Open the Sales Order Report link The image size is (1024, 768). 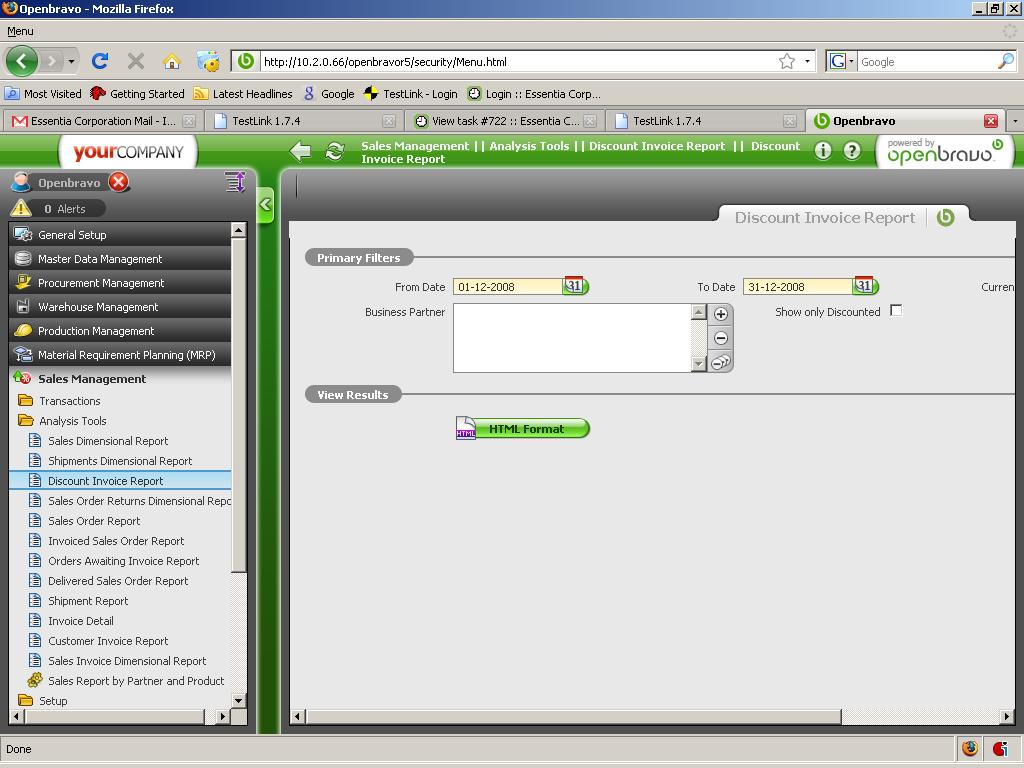tap(94, 521)
